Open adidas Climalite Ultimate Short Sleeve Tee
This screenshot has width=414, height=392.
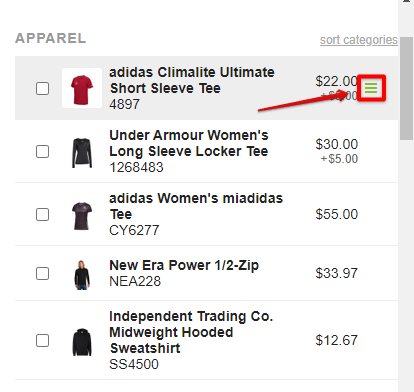tap(192, 80)
